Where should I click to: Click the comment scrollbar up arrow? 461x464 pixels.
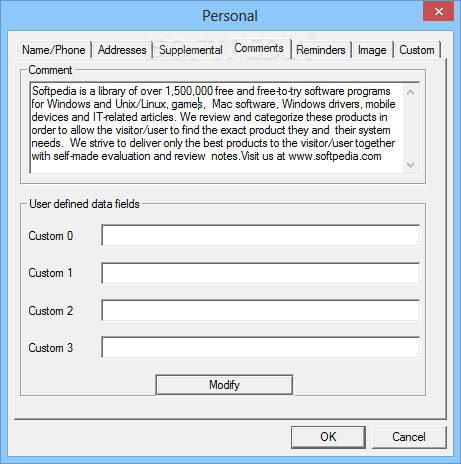(411, 92)
